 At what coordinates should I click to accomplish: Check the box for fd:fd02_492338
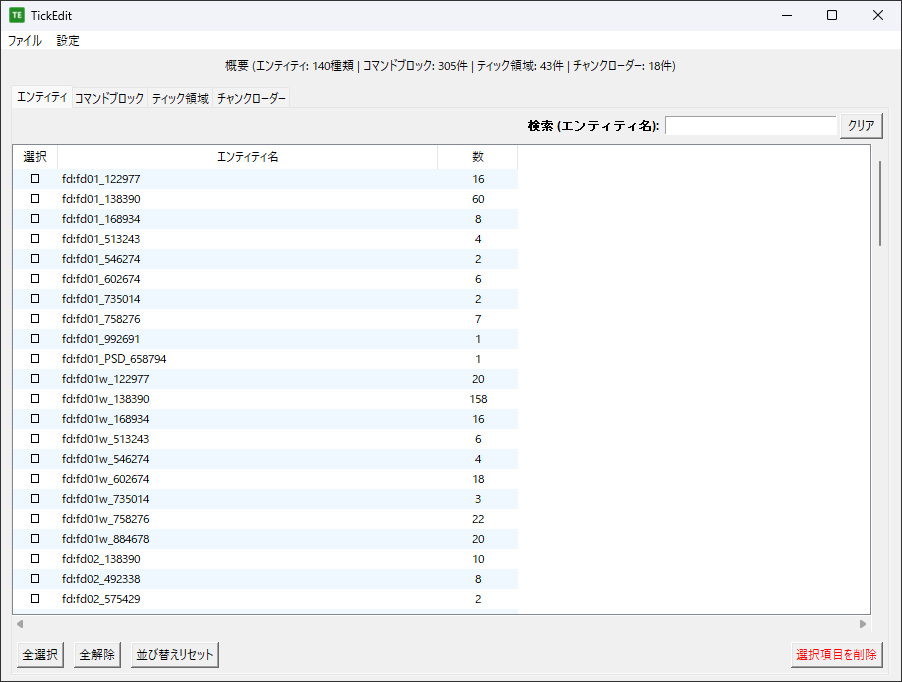pos(35,578)
